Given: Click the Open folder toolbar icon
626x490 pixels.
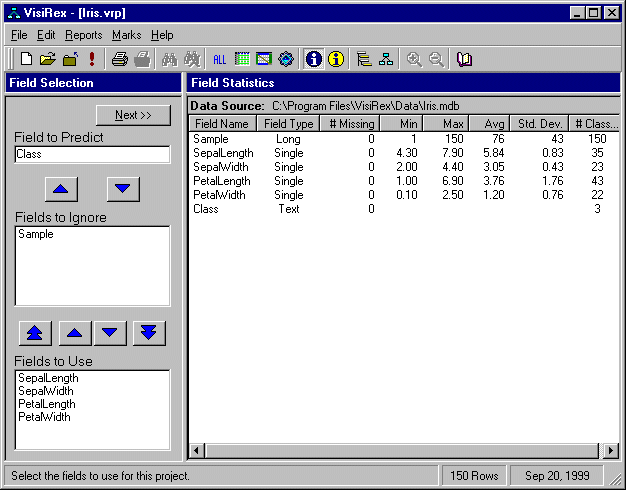Looking at the screenshot, I should (48, 59).
